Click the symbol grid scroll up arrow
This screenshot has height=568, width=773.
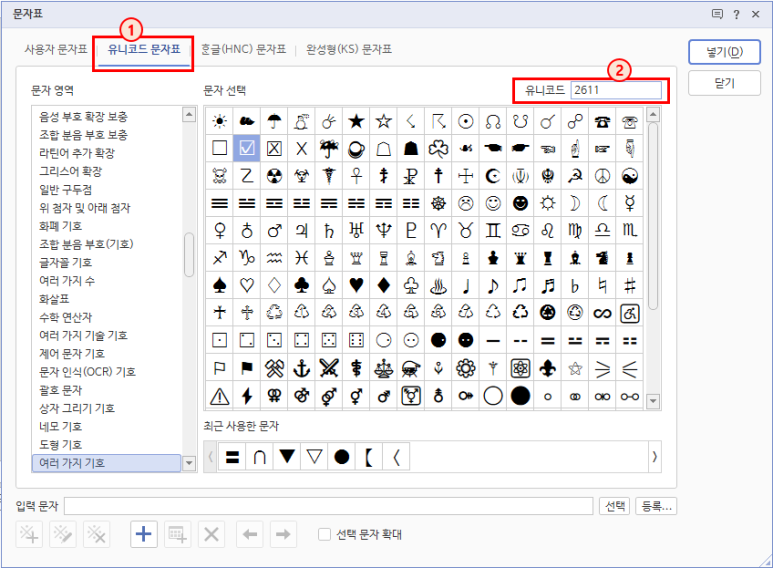click(x=653, y=115)
